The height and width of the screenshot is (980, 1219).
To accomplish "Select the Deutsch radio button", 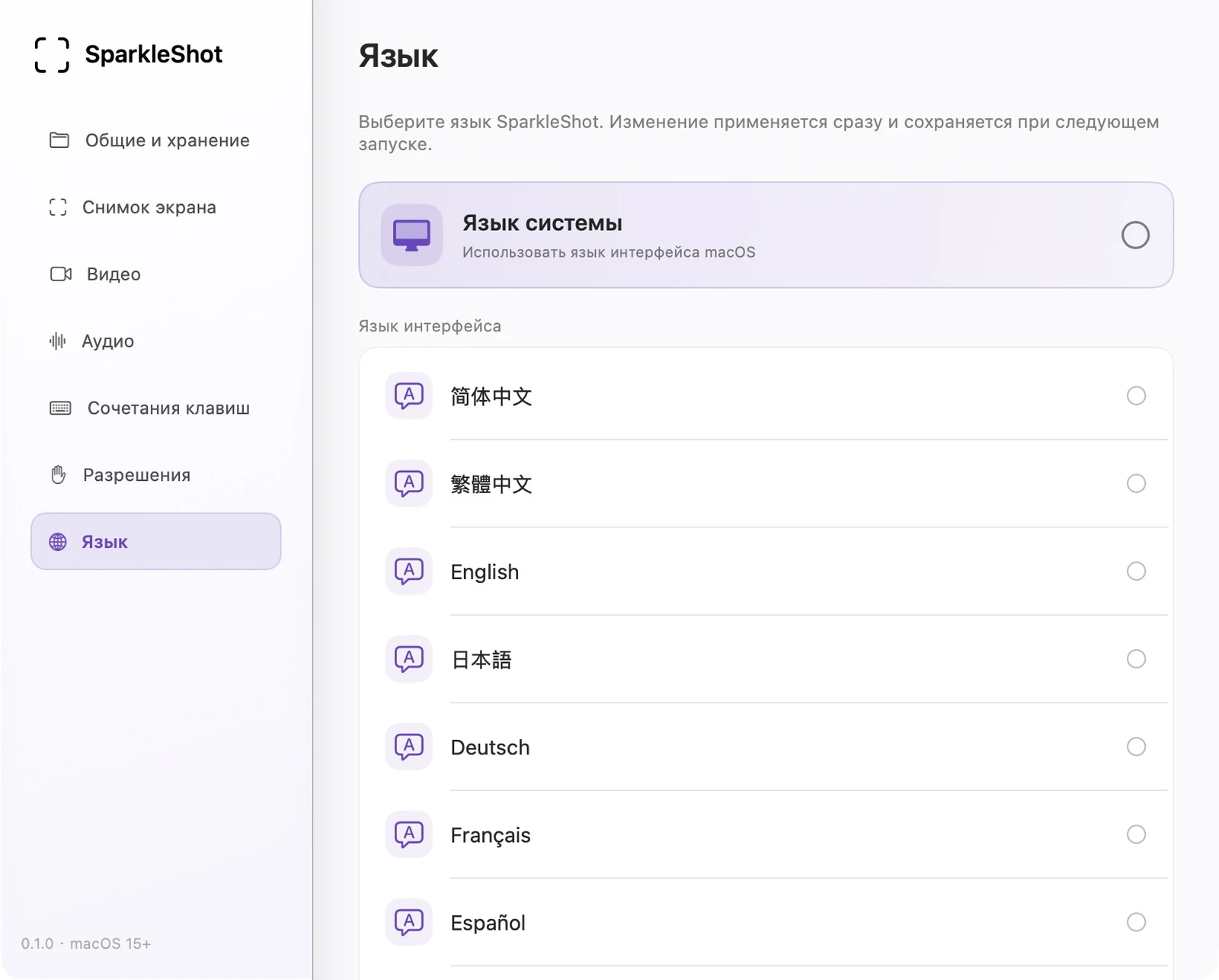I will [1136, 746].
